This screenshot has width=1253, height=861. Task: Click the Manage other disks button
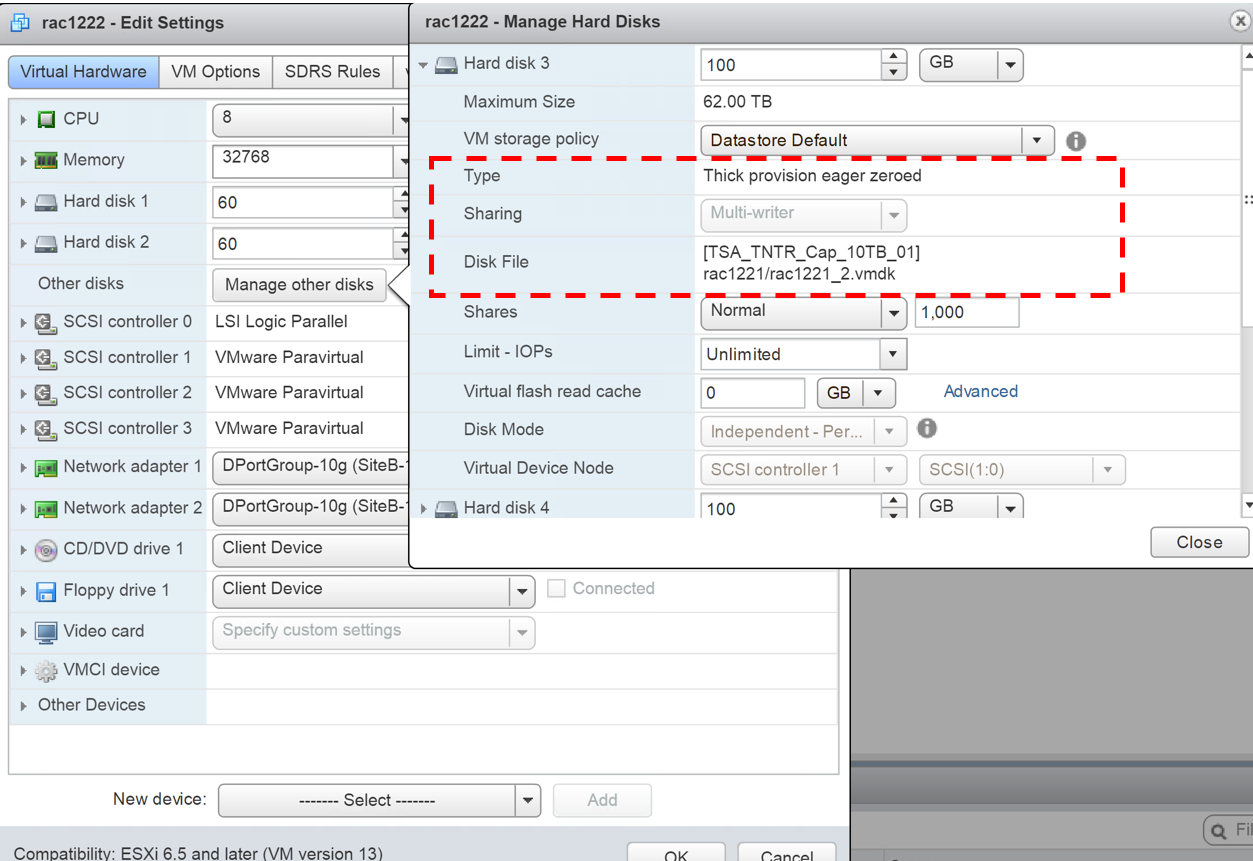[x=299, y=285]
